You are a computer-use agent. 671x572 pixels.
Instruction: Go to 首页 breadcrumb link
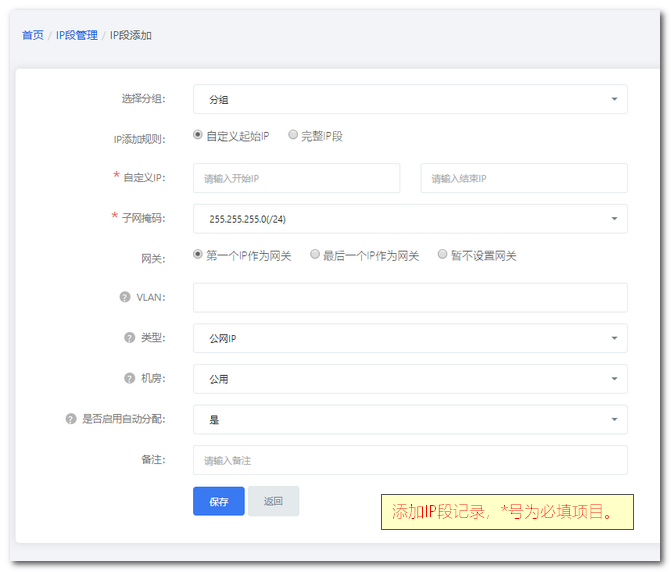(x=33, y=35)
